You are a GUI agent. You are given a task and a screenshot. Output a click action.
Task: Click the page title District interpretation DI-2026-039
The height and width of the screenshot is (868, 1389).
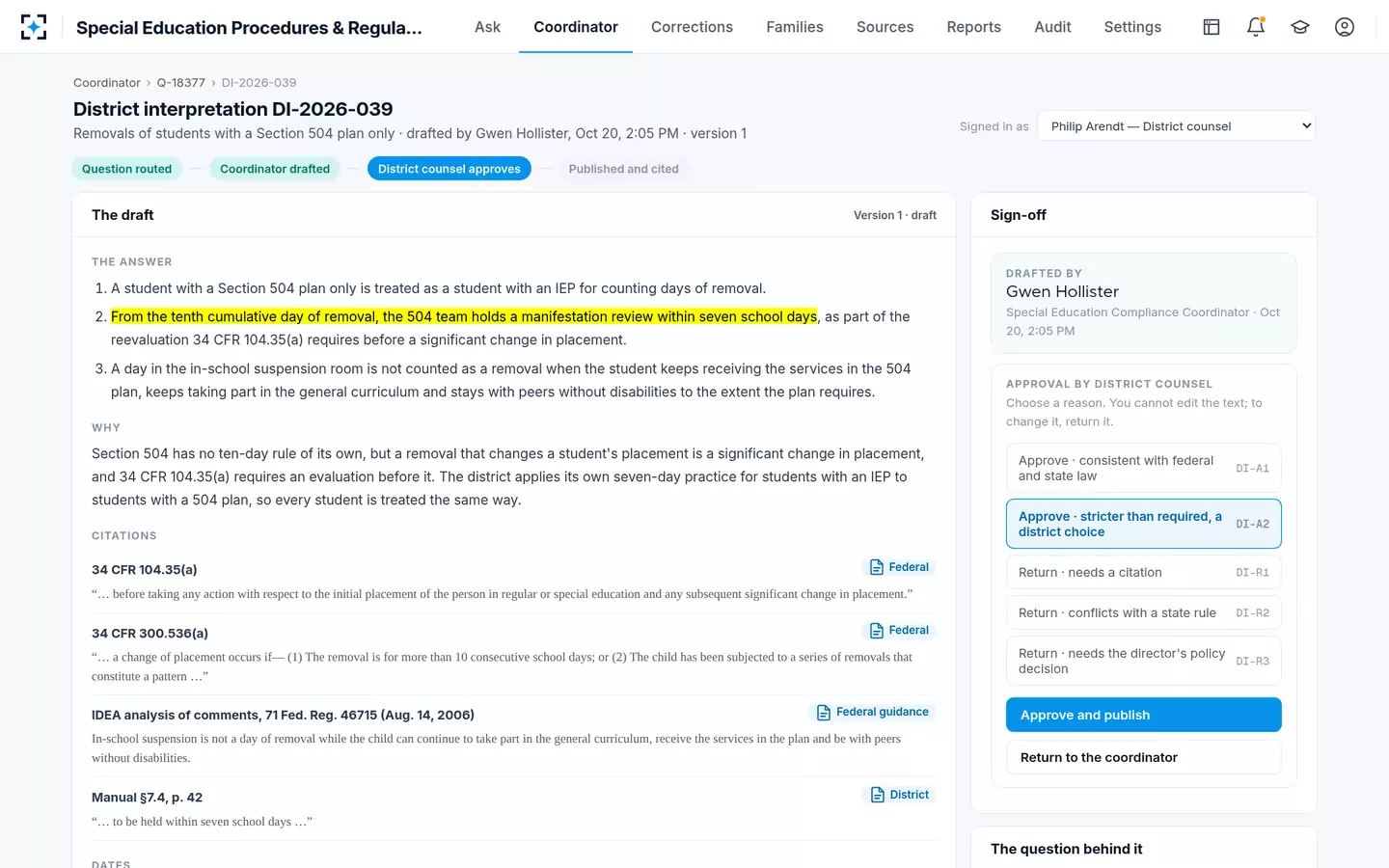[x=233, y=109]
